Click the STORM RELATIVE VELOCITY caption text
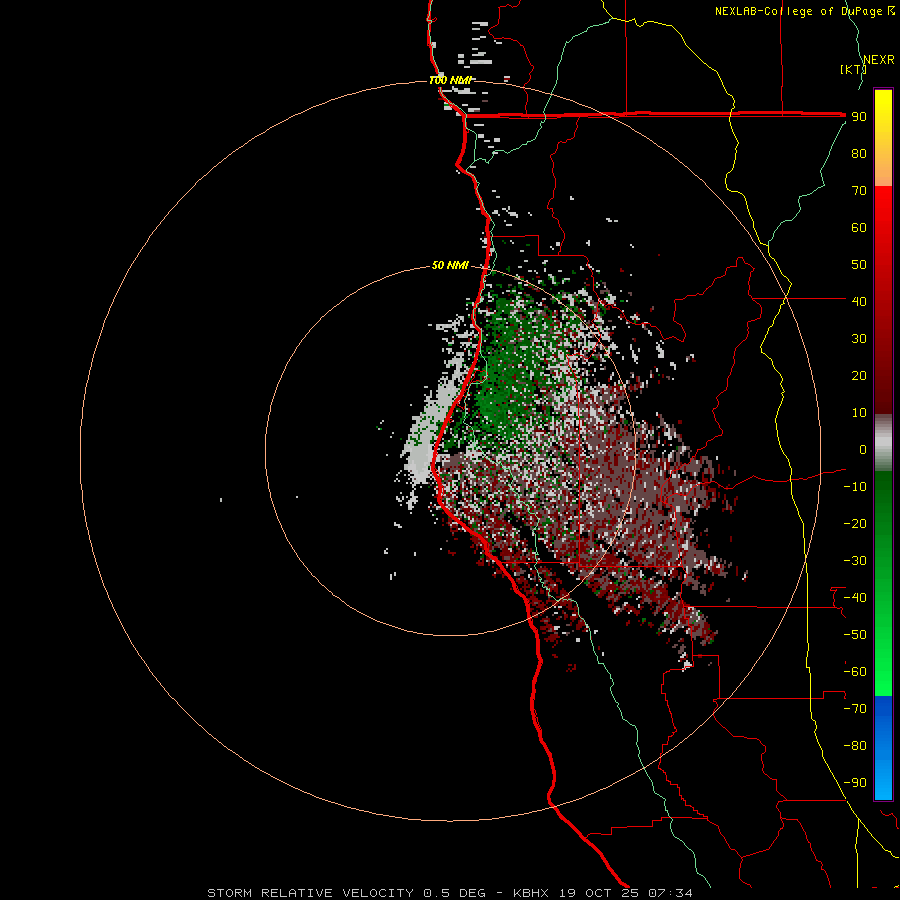This screenshot has width=900, height=900. click(310, 893)
